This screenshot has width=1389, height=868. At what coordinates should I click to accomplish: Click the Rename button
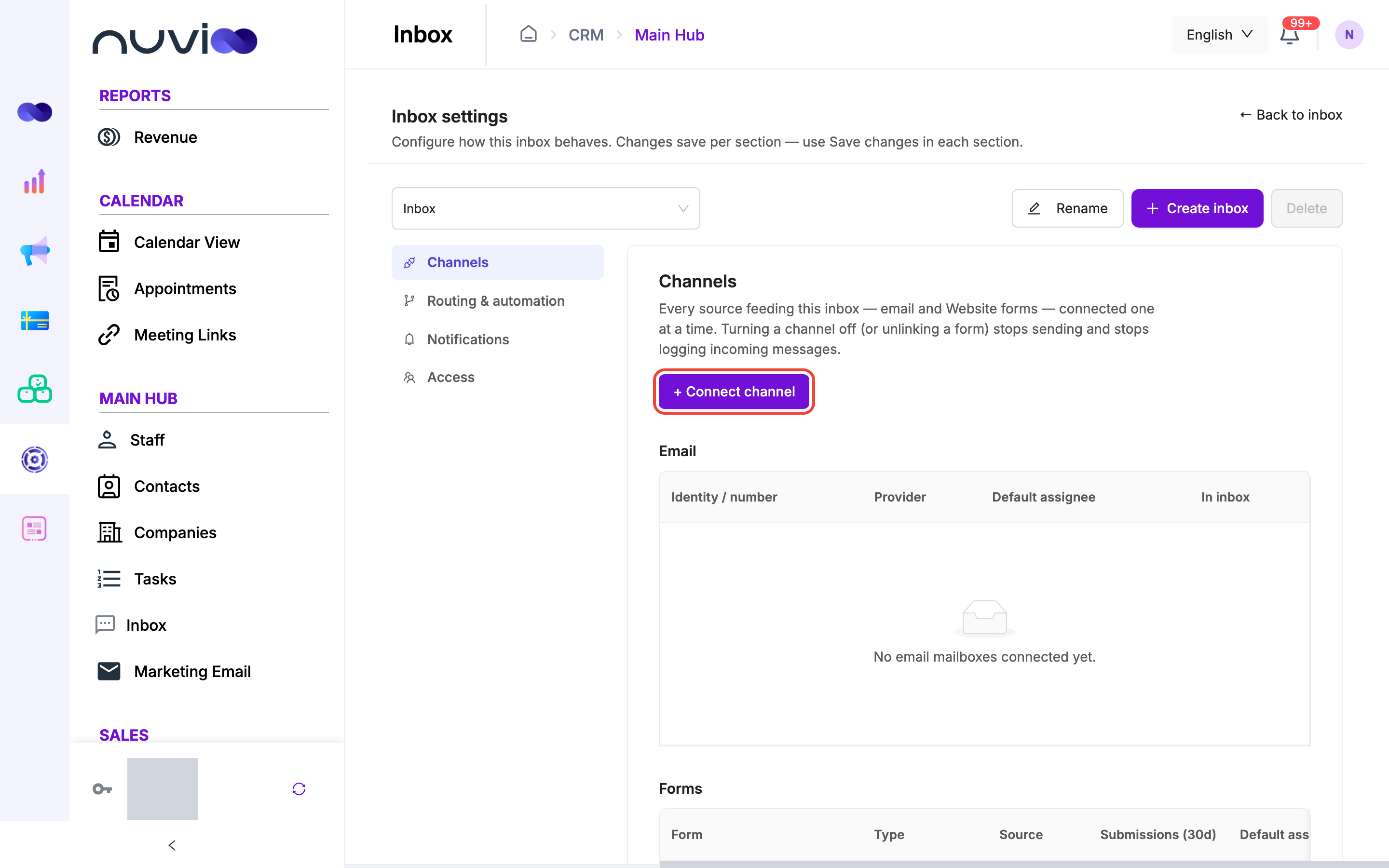click(x=1067, y=208)
